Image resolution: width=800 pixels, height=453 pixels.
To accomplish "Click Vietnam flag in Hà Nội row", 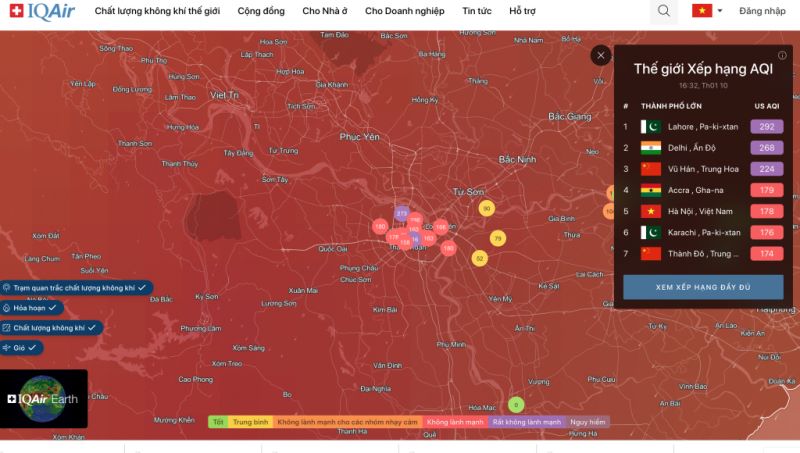I will (651, 211).
